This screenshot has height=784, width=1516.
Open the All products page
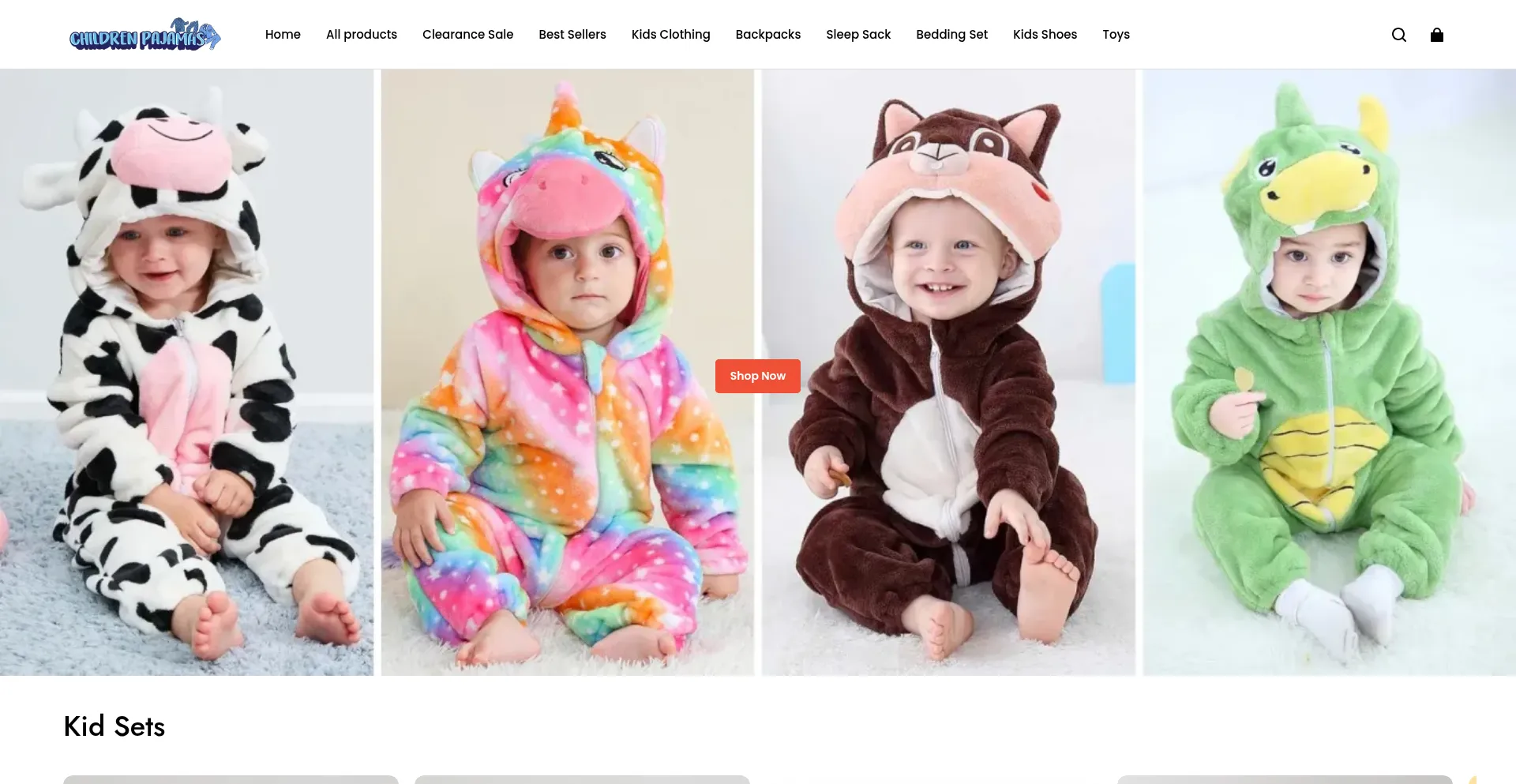tap(362, 34)
